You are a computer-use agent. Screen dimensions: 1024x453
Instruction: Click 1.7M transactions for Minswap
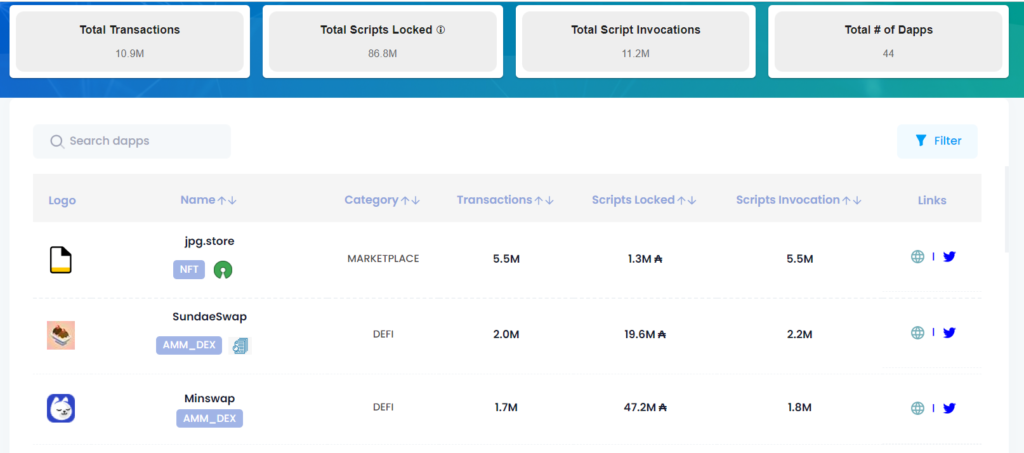pyautogui.click(x=506, y=407)
